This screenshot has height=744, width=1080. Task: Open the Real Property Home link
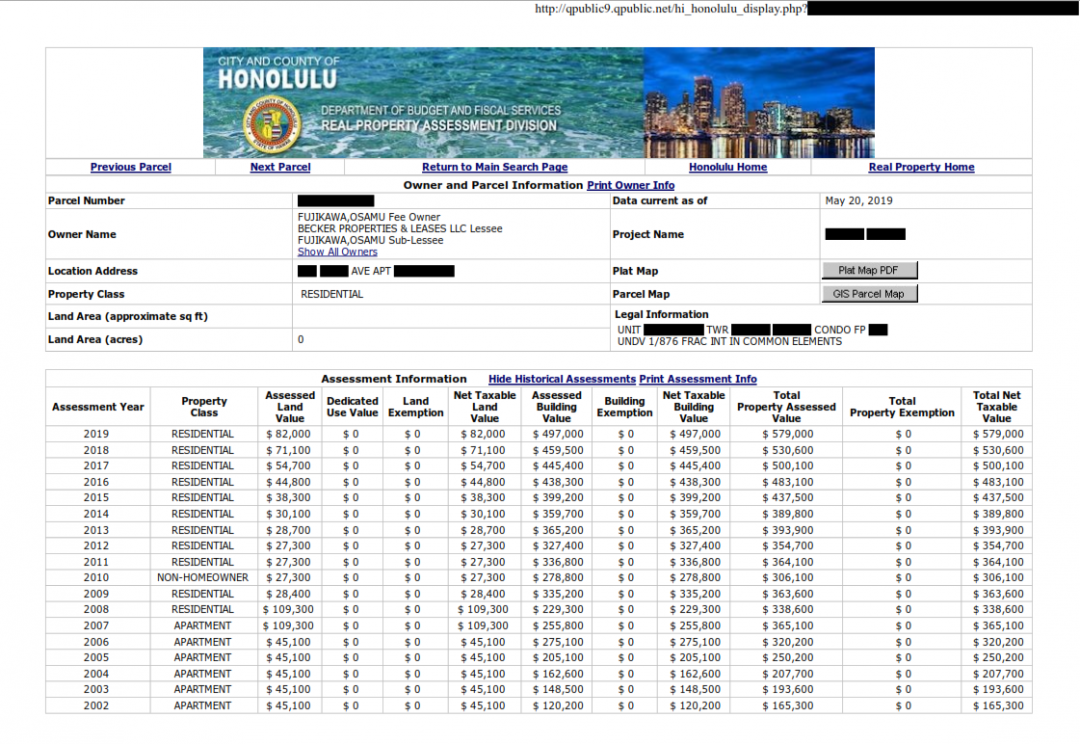pyautogui.click(x=921, y=167)
